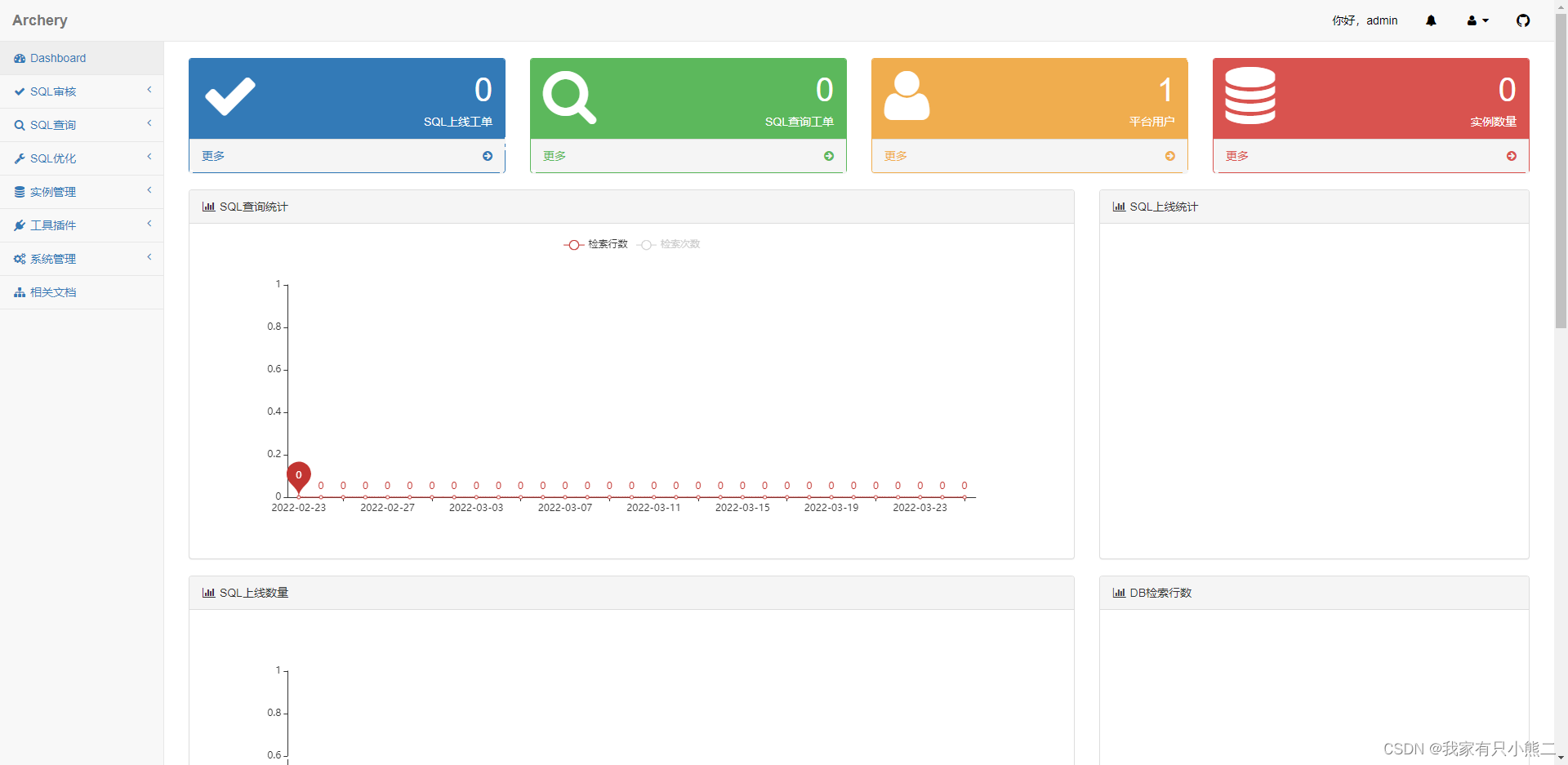Click the 实例数量 label on red card

click(1494, 122)
